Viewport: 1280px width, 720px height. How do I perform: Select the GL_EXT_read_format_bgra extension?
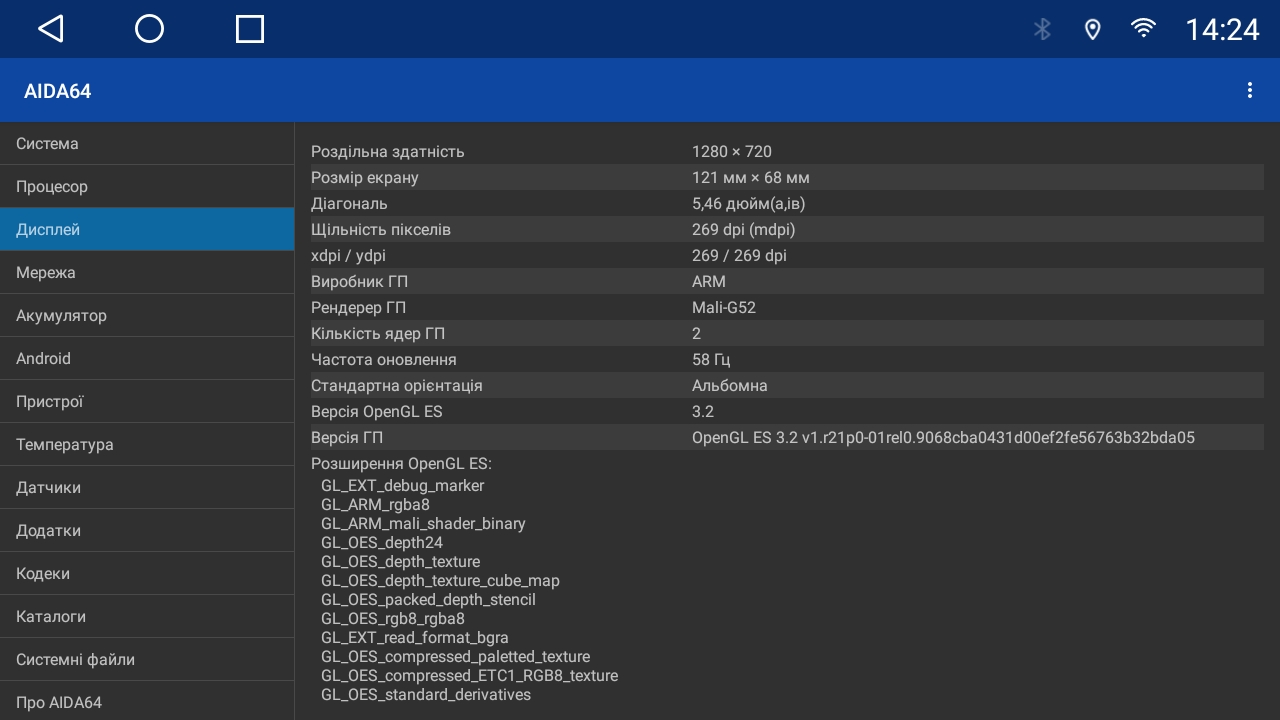click(x=415, y=638)
